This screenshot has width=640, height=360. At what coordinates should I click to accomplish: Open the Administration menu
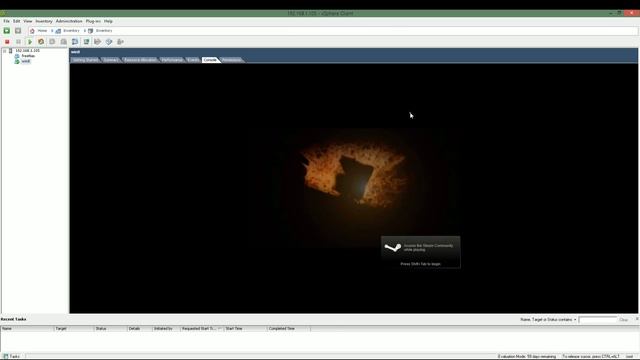[69, 21]
